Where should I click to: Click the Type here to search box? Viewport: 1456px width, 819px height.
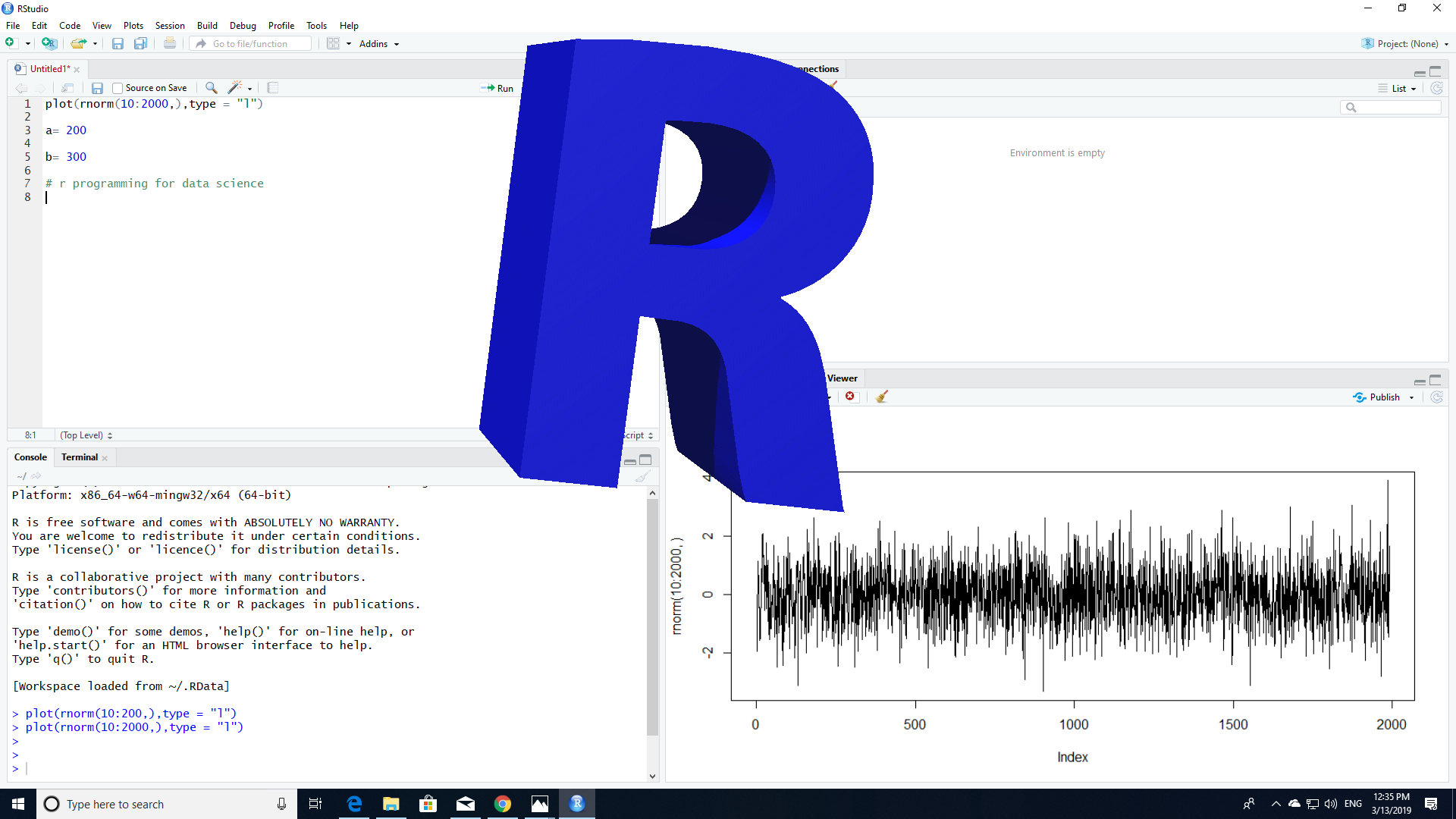(168, 804)
